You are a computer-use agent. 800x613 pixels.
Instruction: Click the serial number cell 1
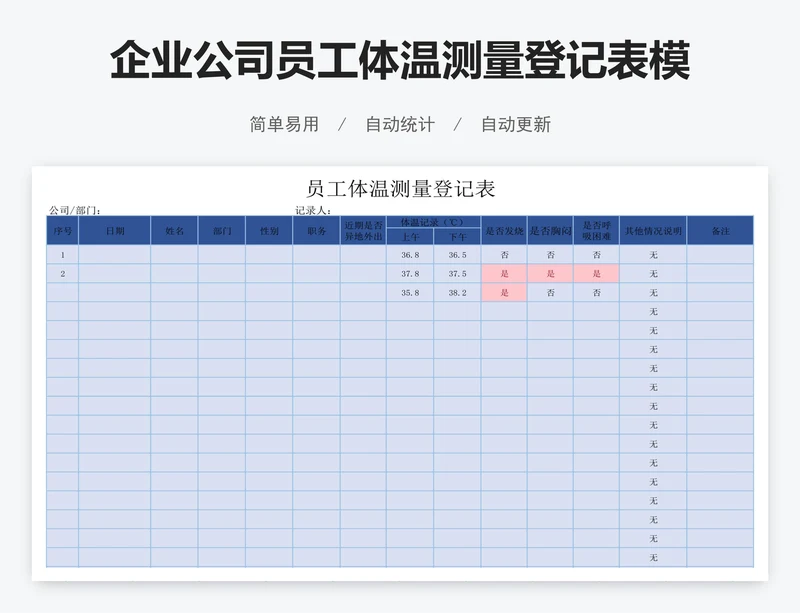(62, 255)
